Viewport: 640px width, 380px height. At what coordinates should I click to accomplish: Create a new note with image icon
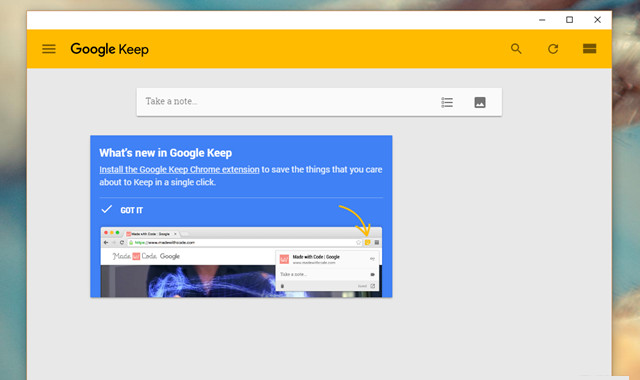480,102
